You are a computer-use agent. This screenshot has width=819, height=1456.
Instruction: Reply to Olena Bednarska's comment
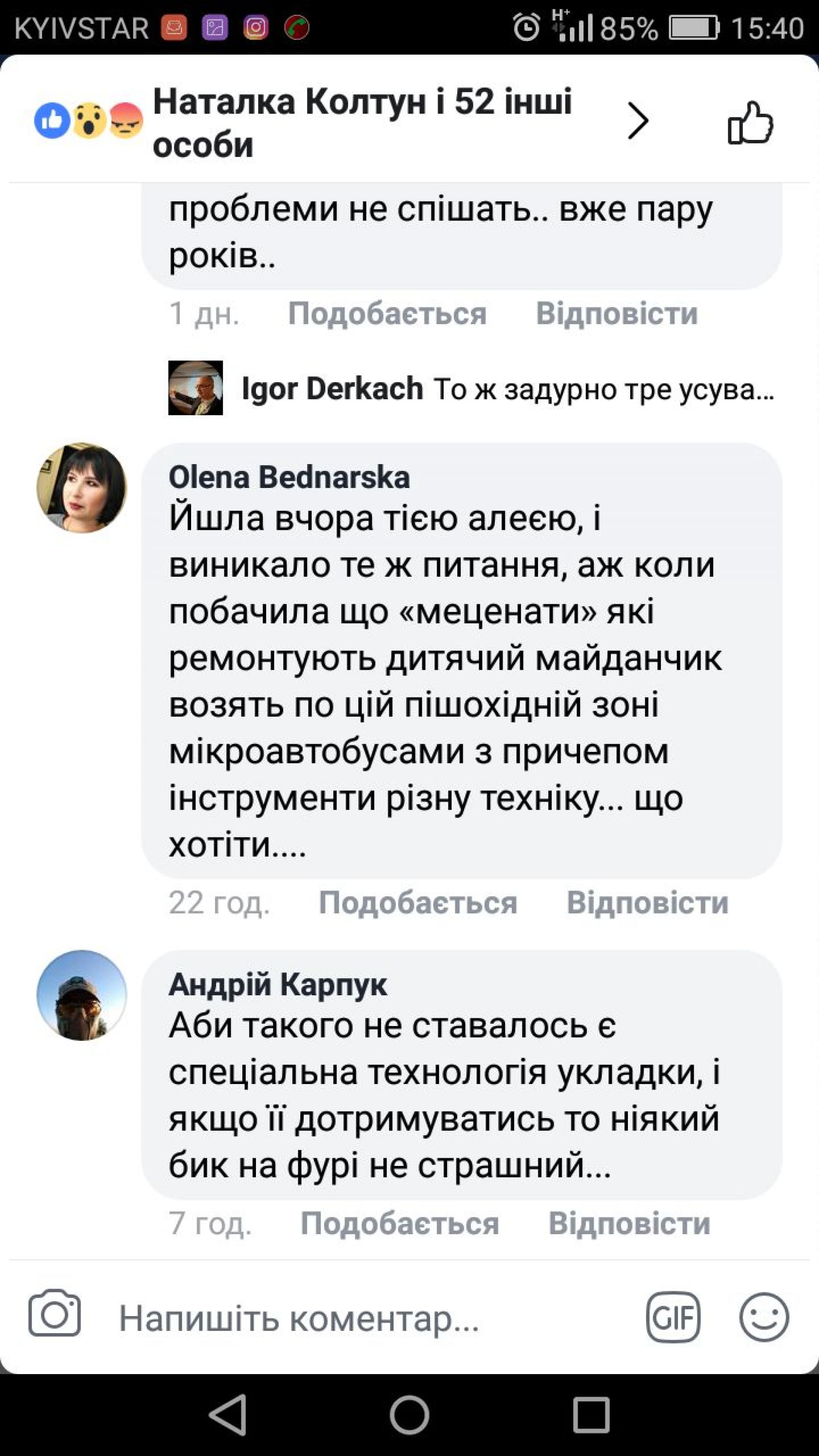click(647, 903)
